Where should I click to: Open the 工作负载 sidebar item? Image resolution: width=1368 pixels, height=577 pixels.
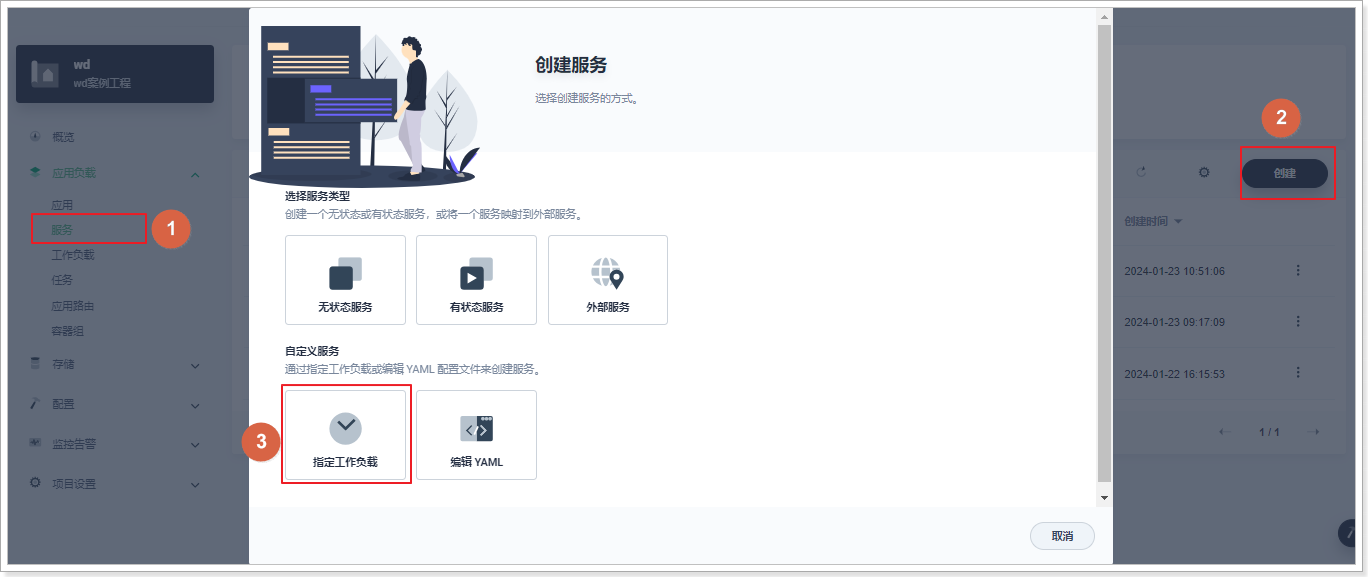[x=73, y=255]
